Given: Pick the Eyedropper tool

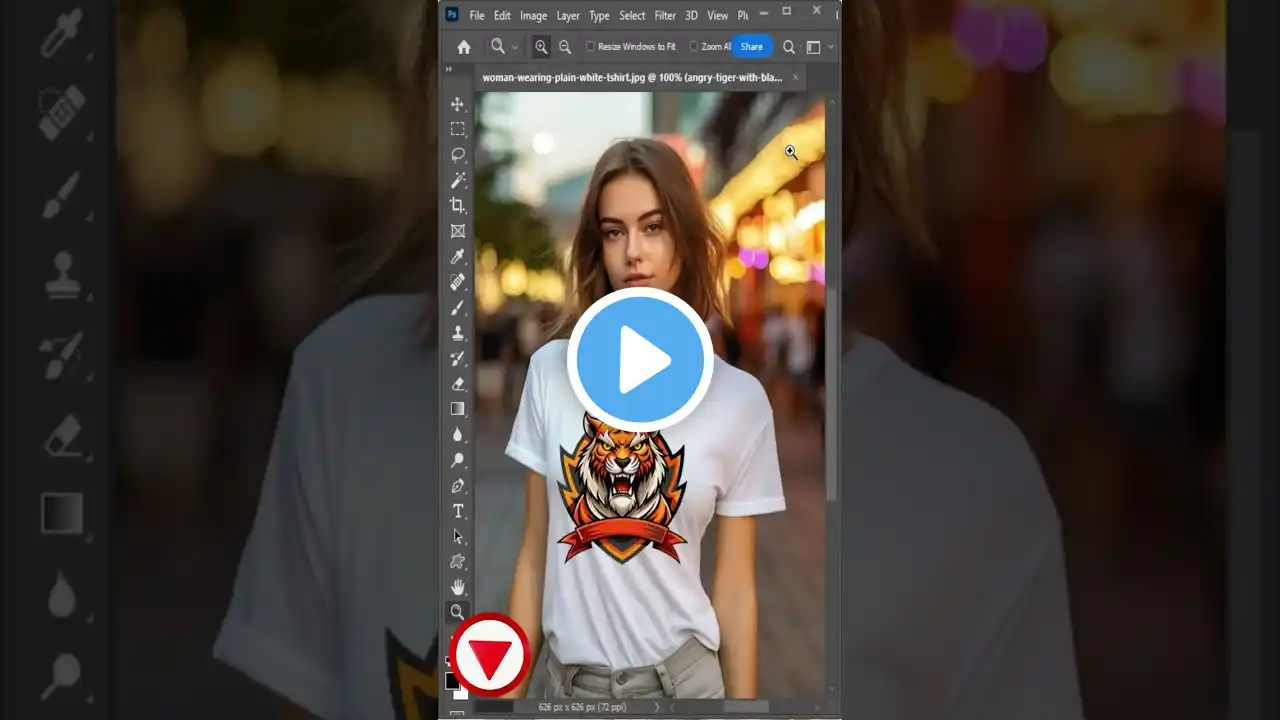Looking at the screenshot, I should [x=458, y=256].
